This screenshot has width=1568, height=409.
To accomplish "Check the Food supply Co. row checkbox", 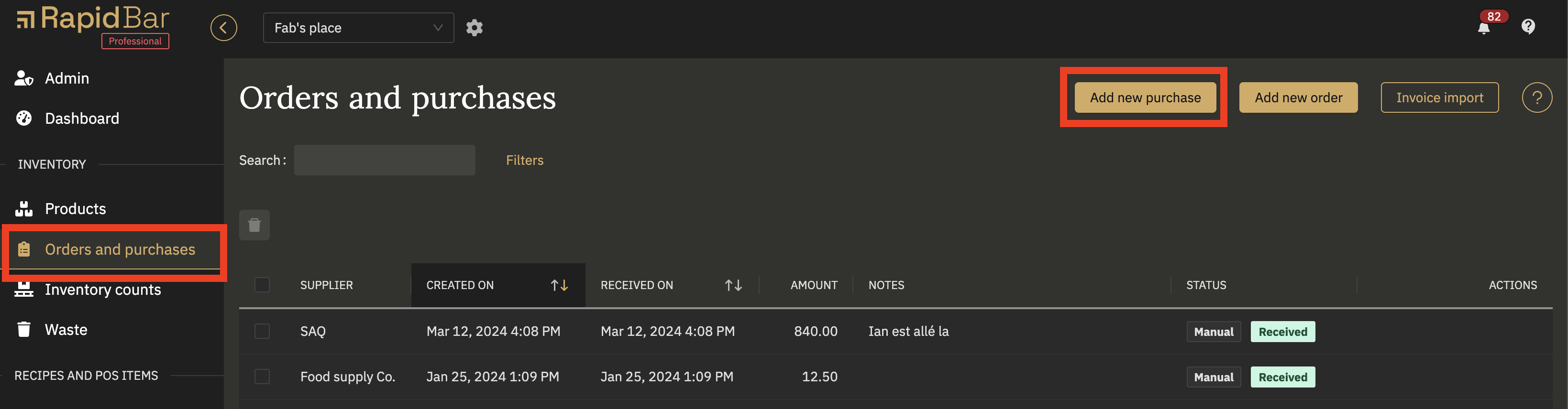I will pyautogui.click(x=262, y=377).
